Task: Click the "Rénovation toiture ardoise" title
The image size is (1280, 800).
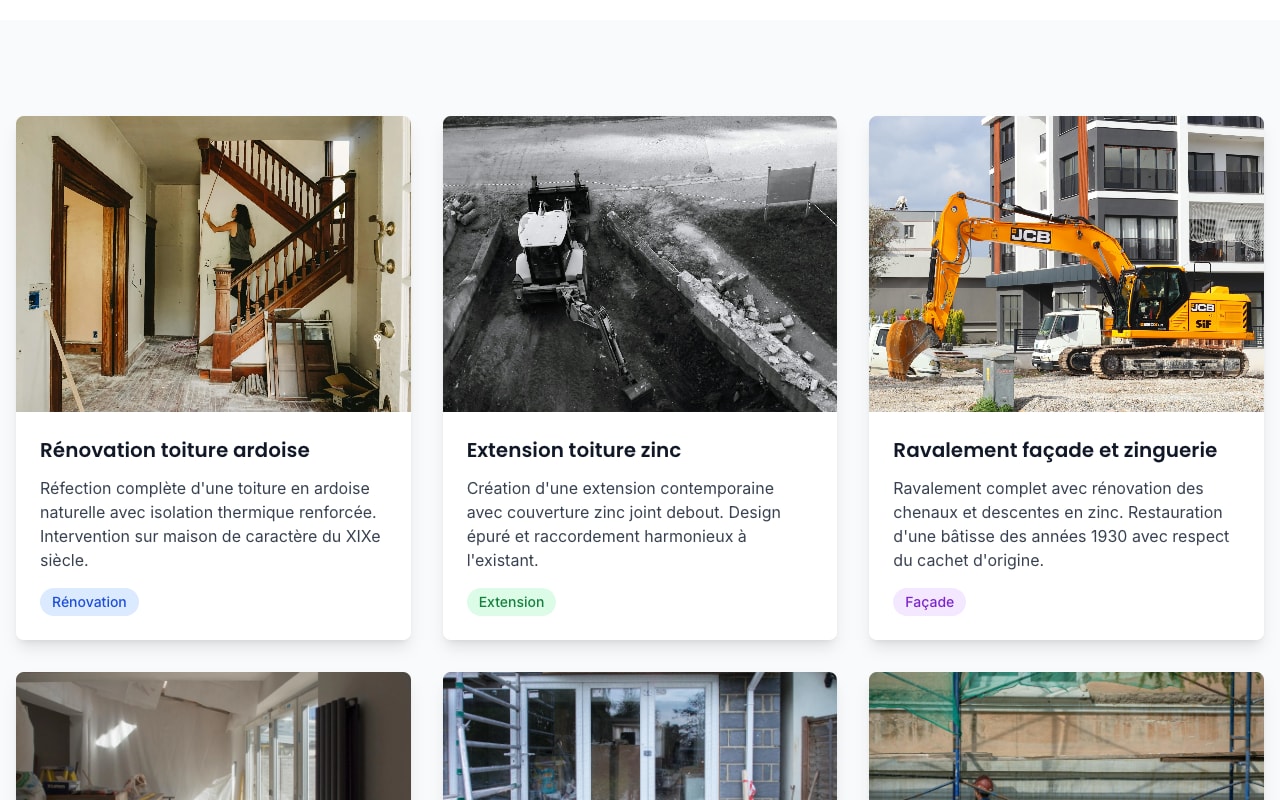Action: (x=175, y=450)
